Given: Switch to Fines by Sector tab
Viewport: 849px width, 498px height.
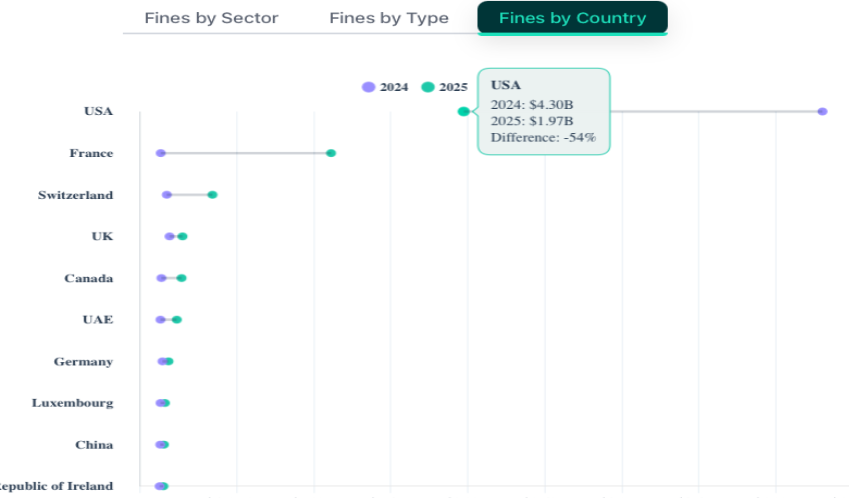Looking at the screenshot, I should [211, 18].
